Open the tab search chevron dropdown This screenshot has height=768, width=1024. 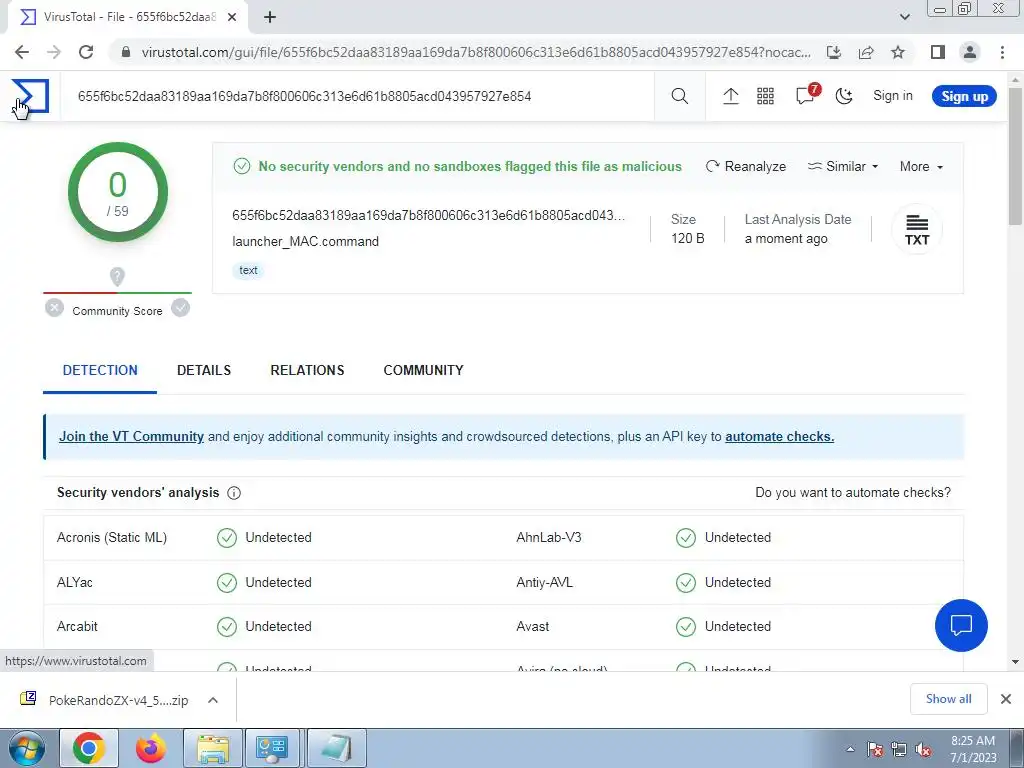tap(904, 17)
